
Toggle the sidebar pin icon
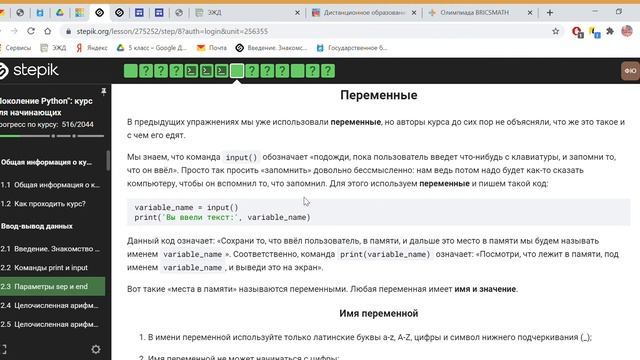104,91
